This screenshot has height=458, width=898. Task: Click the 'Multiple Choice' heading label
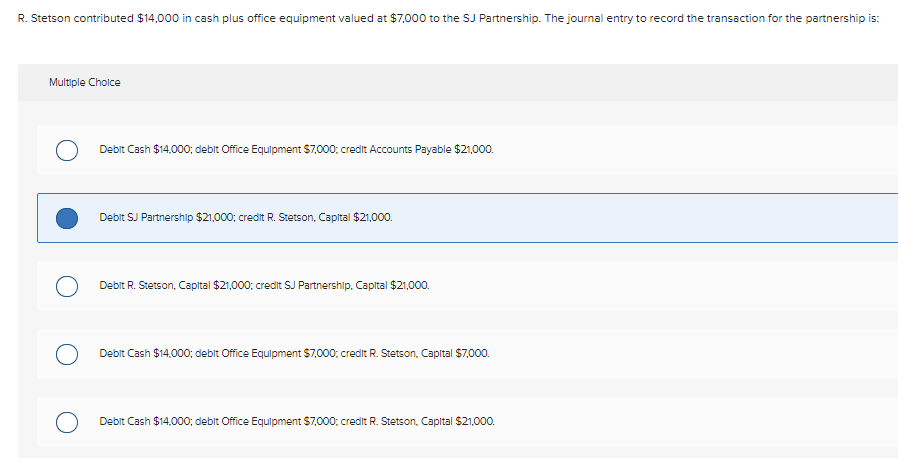point(85,82)
